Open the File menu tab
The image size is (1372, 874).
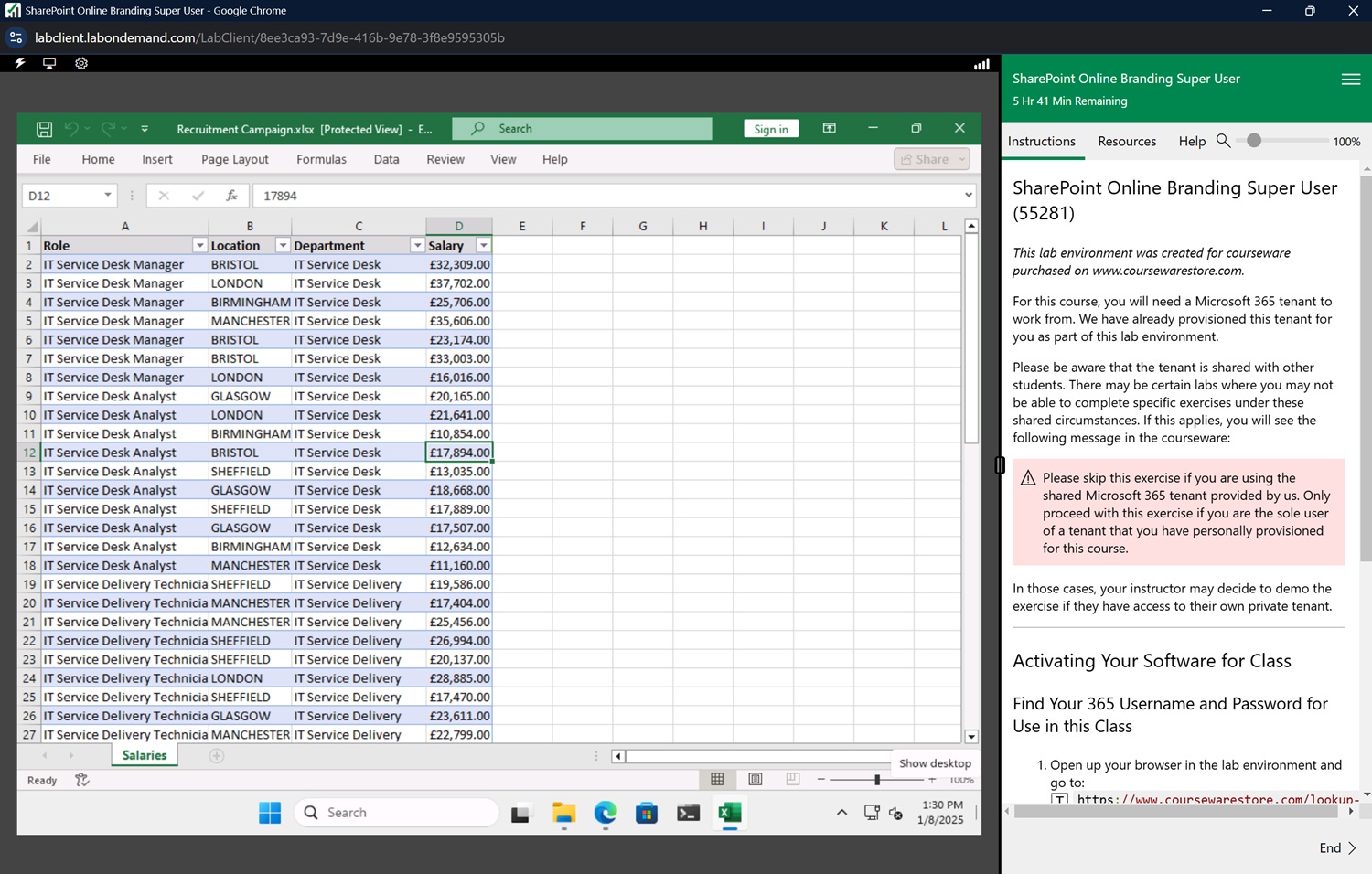(x=42, y=159)
